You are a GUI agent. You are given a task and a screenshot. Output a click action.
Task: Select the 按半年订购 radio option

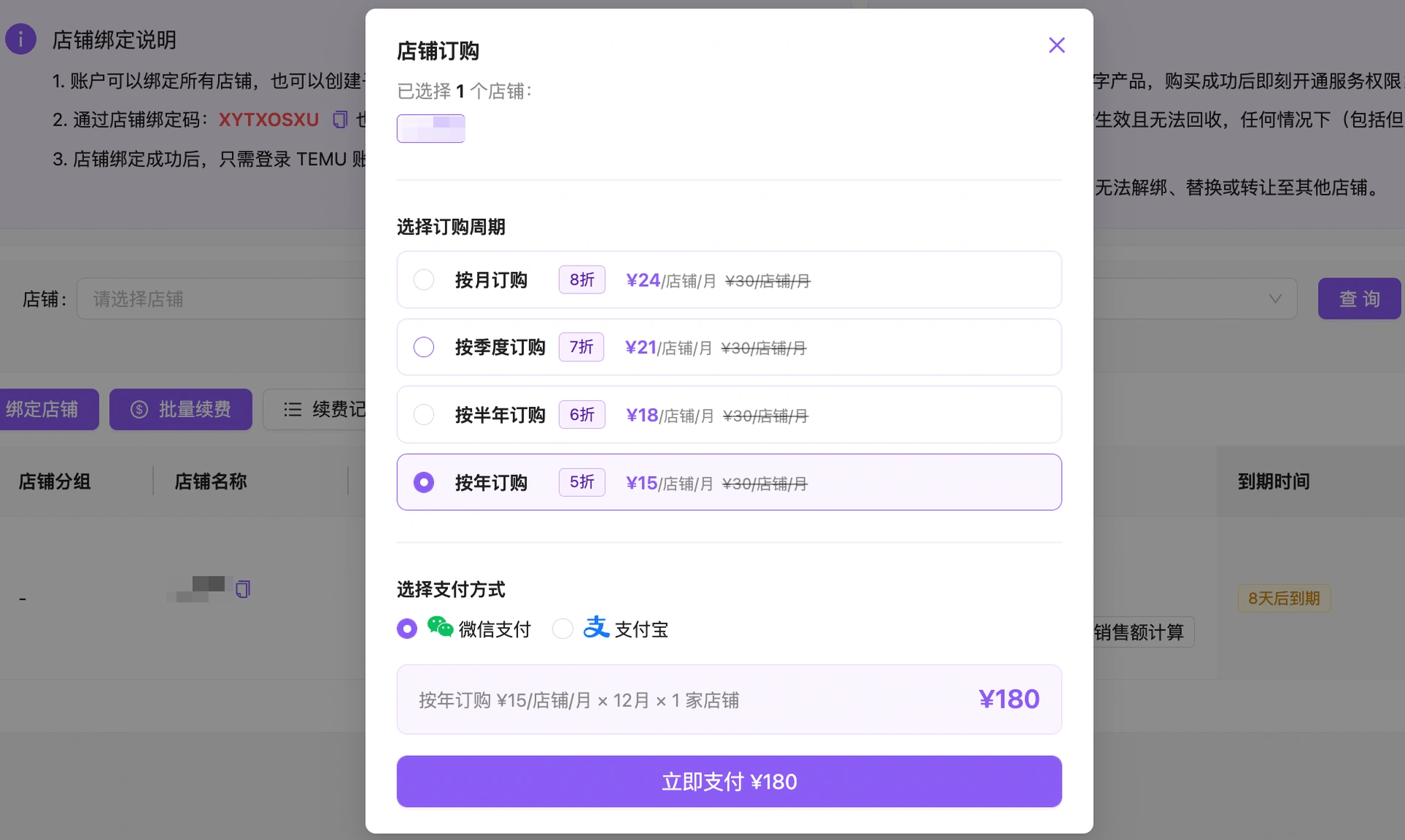tap(424, 415)
